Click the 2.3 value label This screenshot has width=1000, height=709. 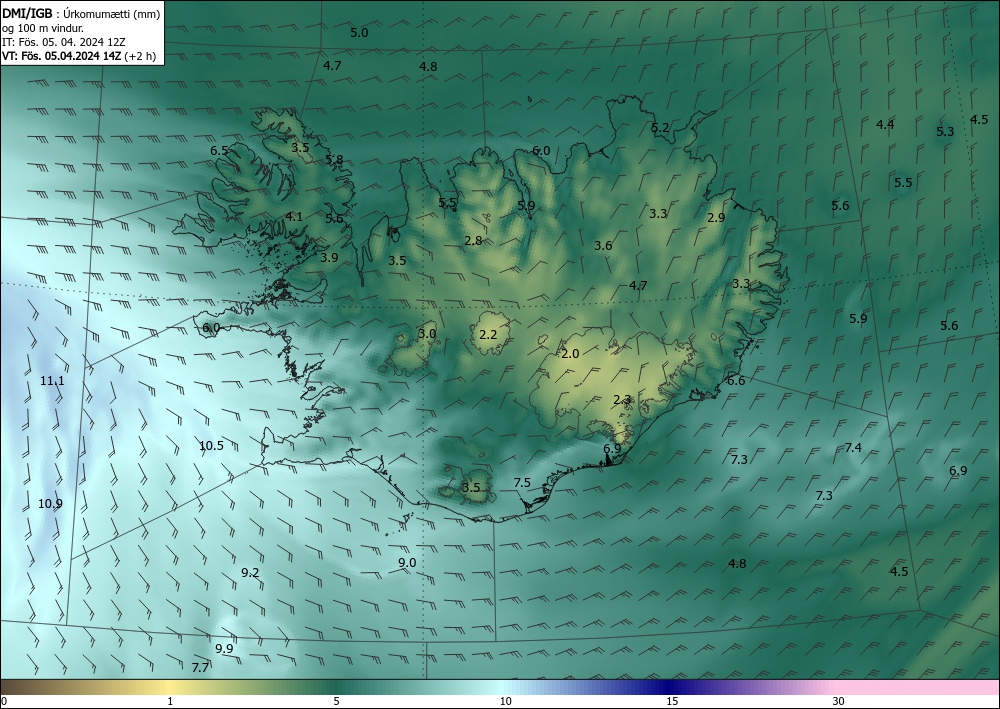click(x=622, y=400)
